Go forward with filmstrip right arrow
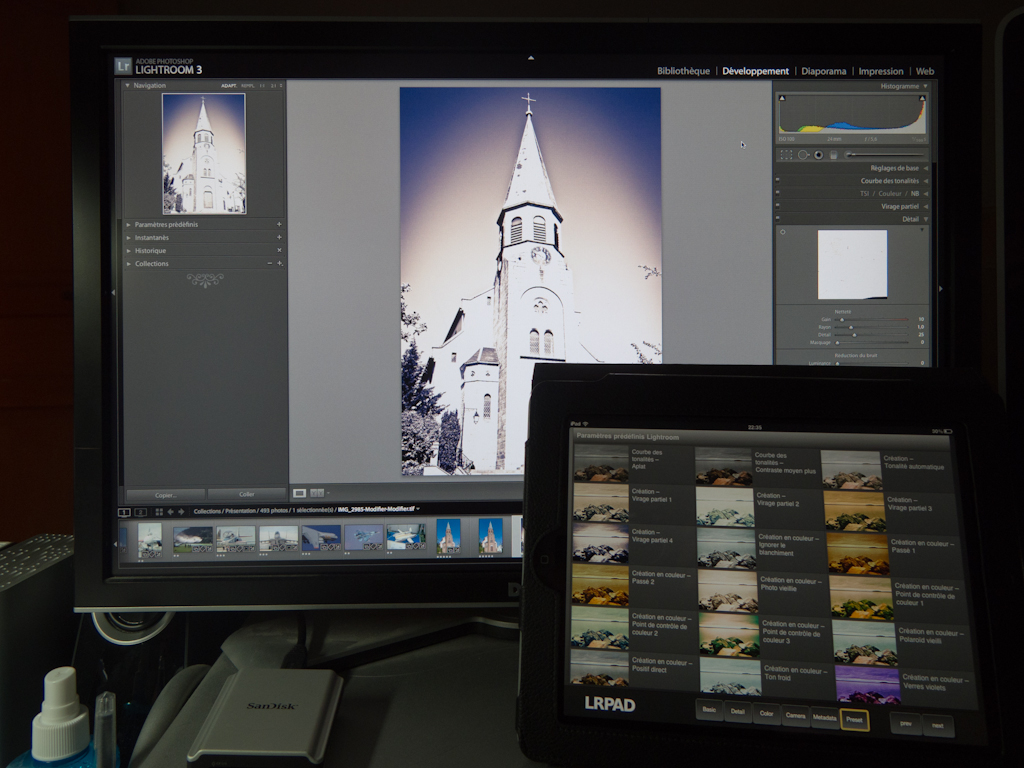The height and width of the screenshot is (768, 1024). click(181, 512)
